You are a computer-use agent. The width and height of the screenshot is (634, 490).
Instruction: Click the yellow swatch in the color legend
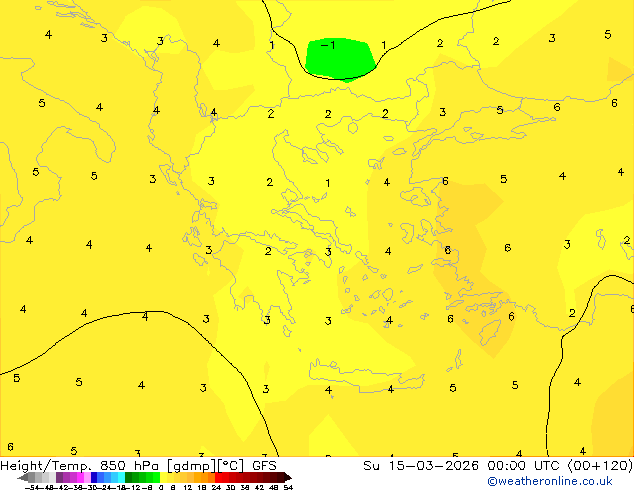(163, 477)
